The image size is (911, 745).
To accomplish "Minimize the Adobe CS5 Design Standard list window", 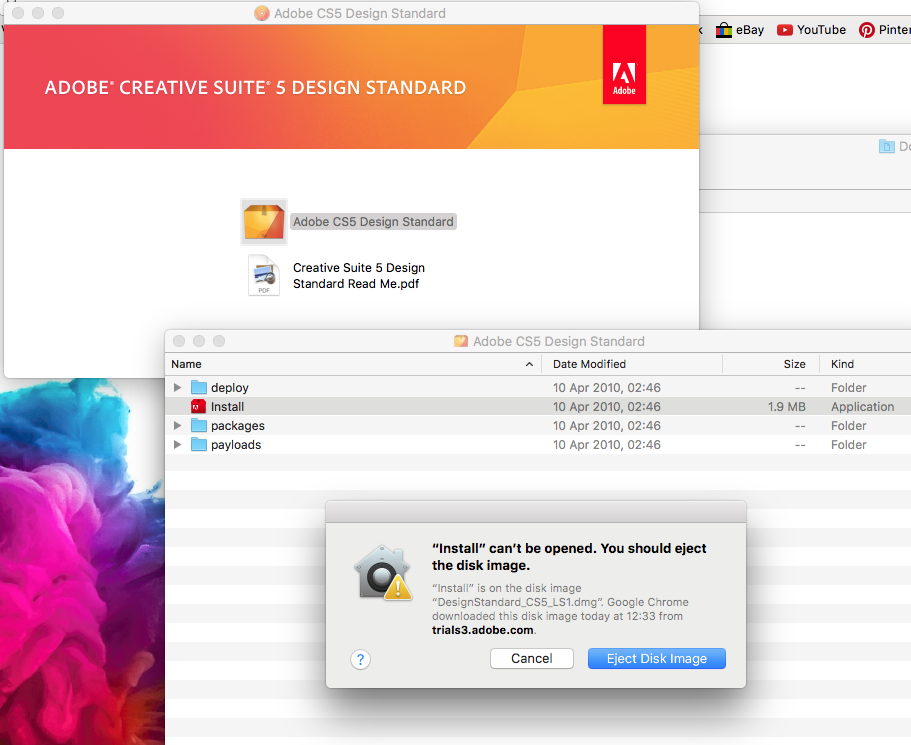I will pyautogui.click(x=199, y=341).
